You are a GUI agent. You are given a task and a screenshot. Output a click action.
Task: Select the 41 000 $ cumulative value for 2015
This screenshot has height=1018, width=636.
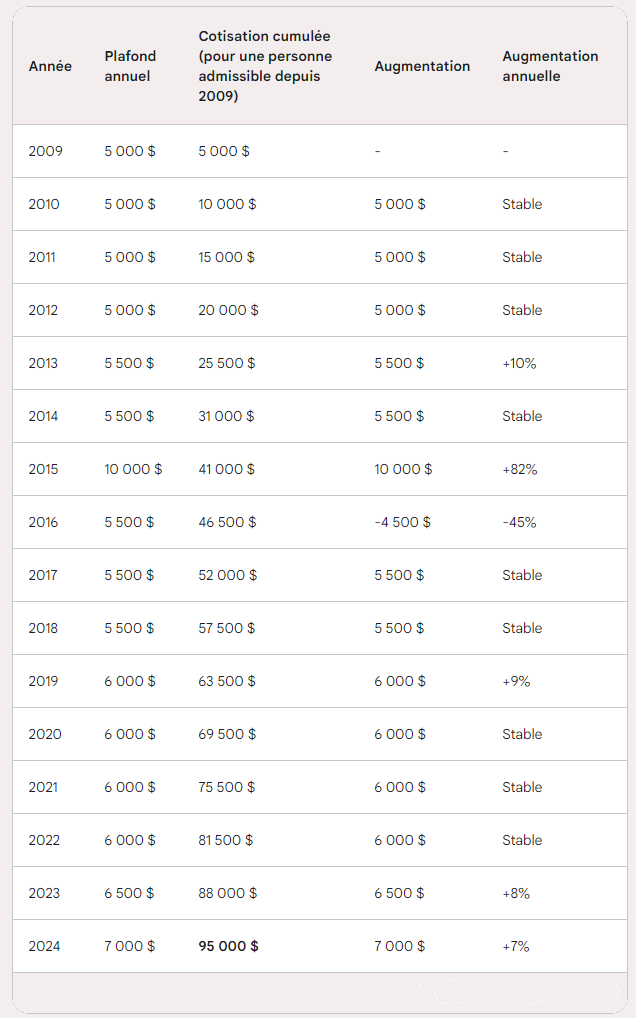(x=226, y=469)
